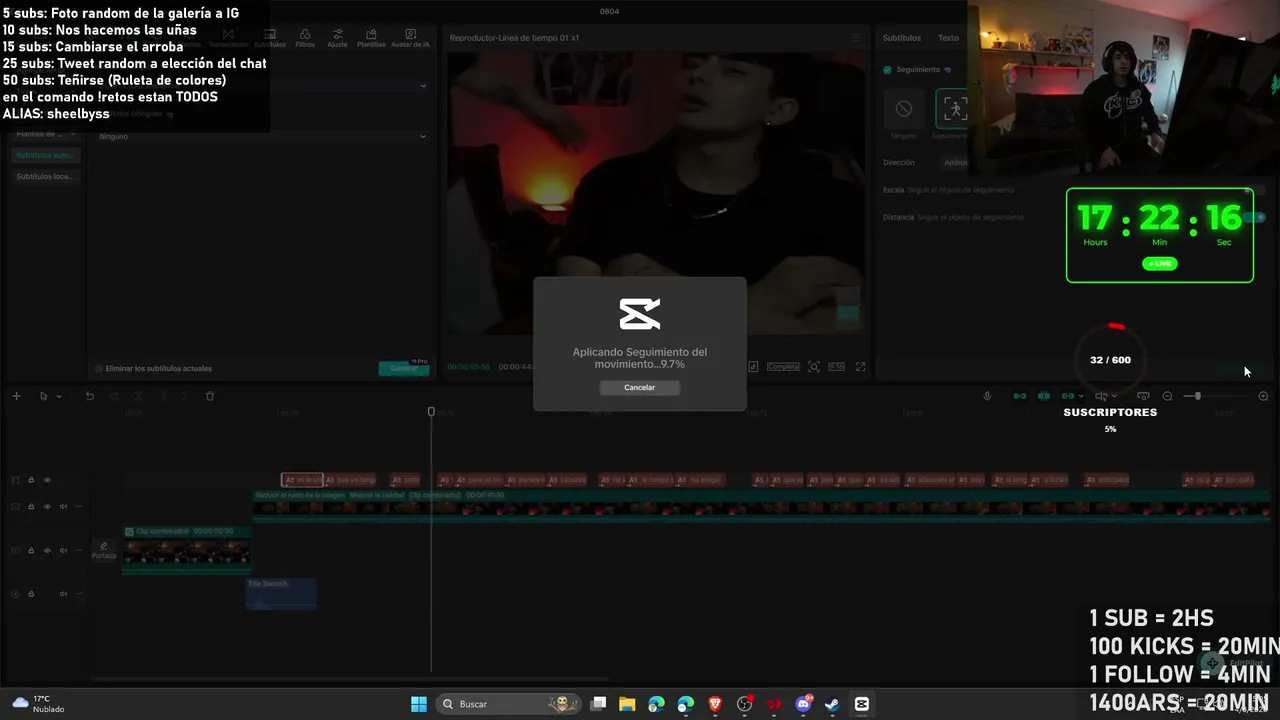This screenshot has width=1280, height=720.
Task: Start voice recording with microphone icon
Action: [987, 397]
